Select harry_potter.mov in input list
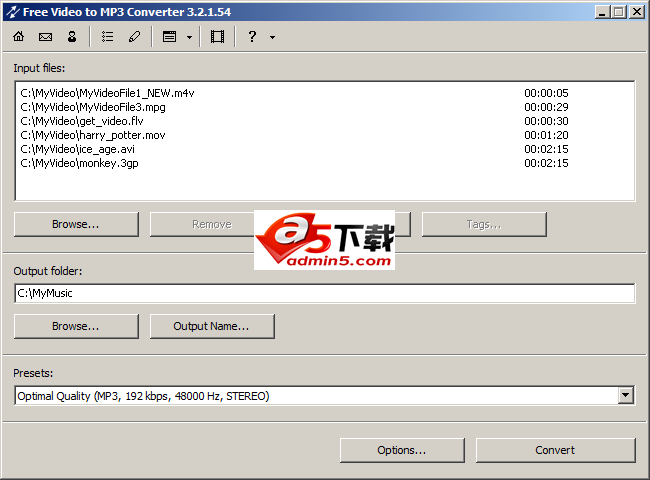Image resolution: width=650 pixels, height=480 pixels. 93,135
